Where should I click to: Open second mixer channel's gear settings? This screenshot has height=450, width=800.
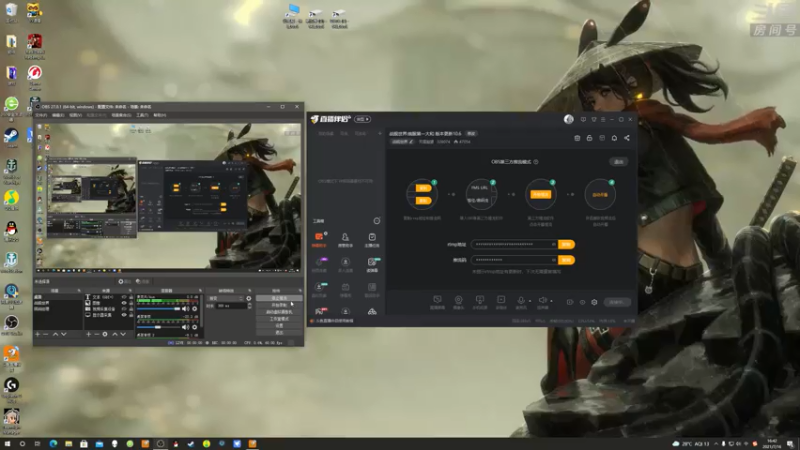[194, 327]
